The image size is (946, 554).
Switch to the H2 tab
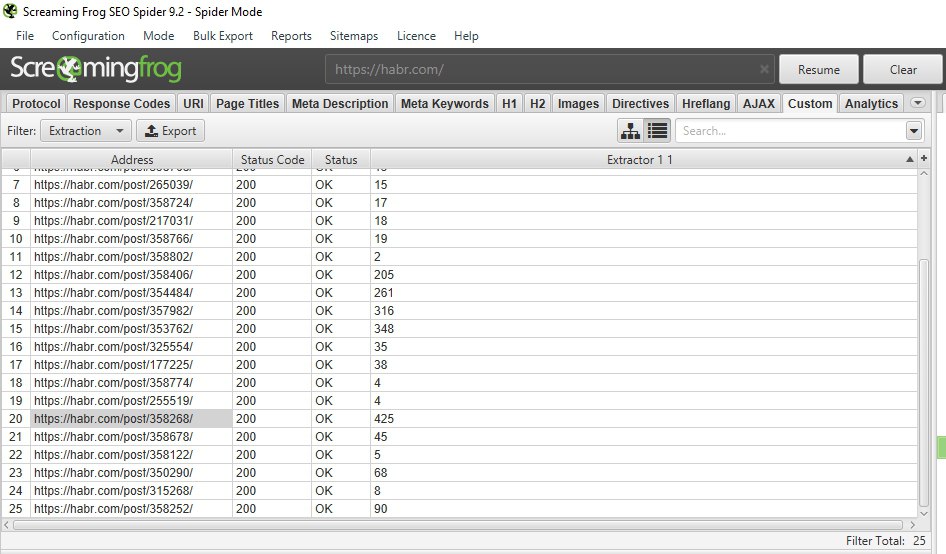pos(538,104)
